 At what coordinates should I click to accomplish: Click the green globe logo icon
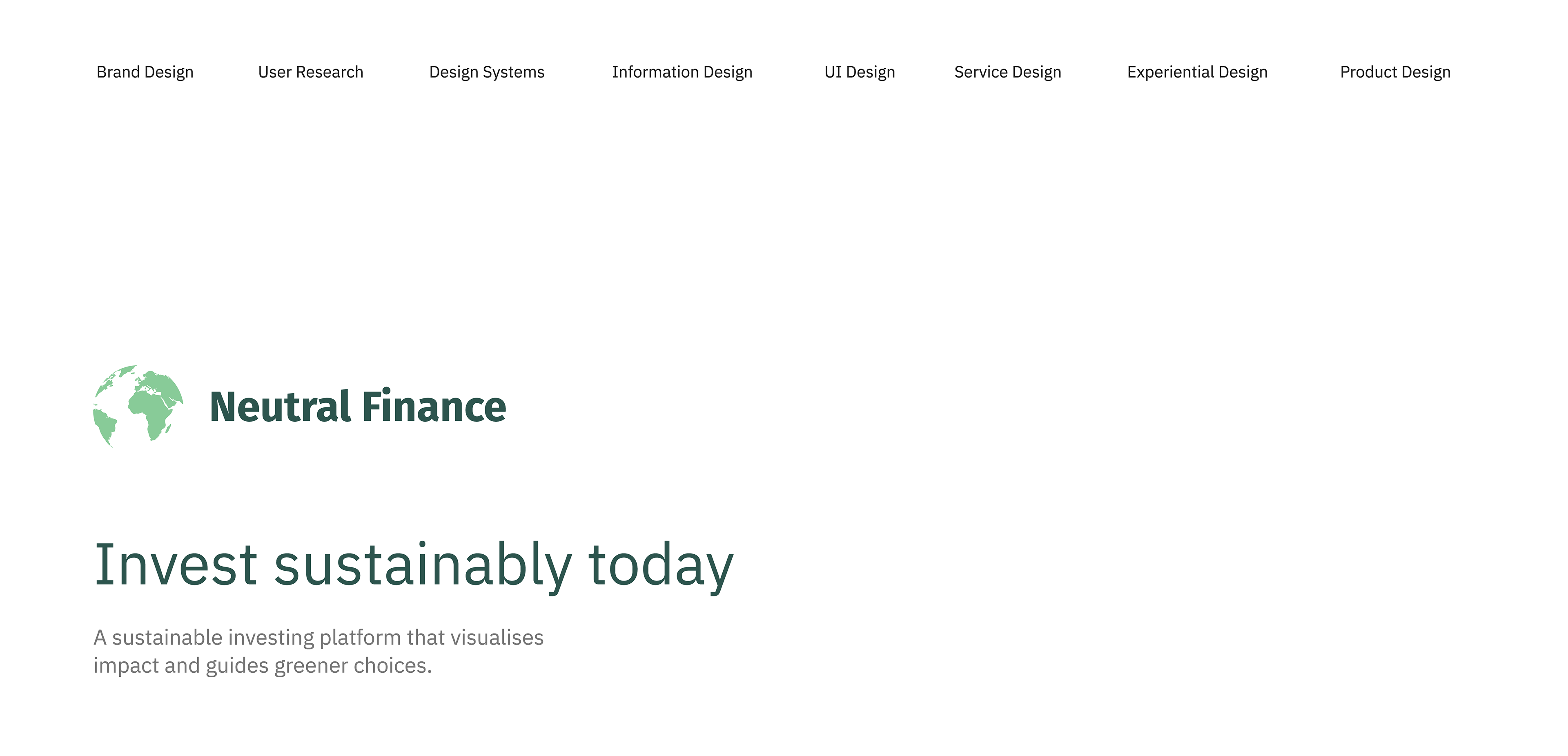coord(138,406)
